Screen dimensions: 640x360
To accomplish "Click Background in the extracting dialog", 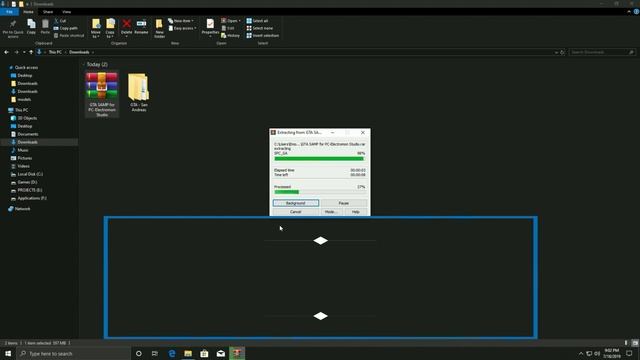I will (296, 203).
